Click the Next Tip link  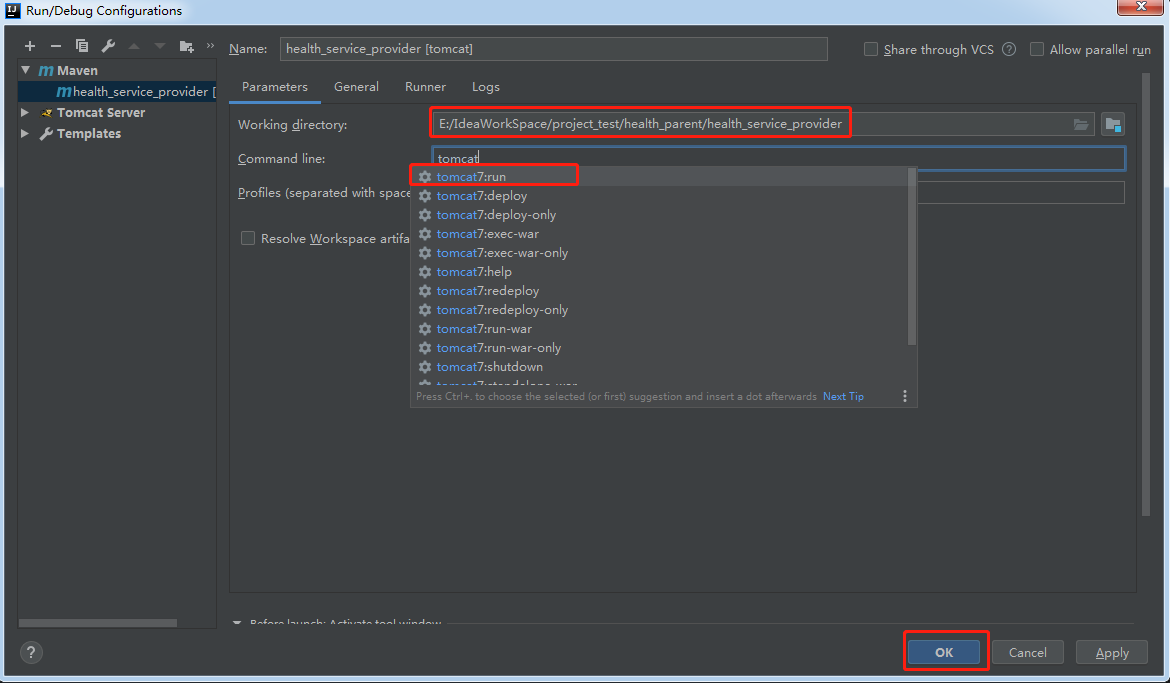(x=842, y=396)
